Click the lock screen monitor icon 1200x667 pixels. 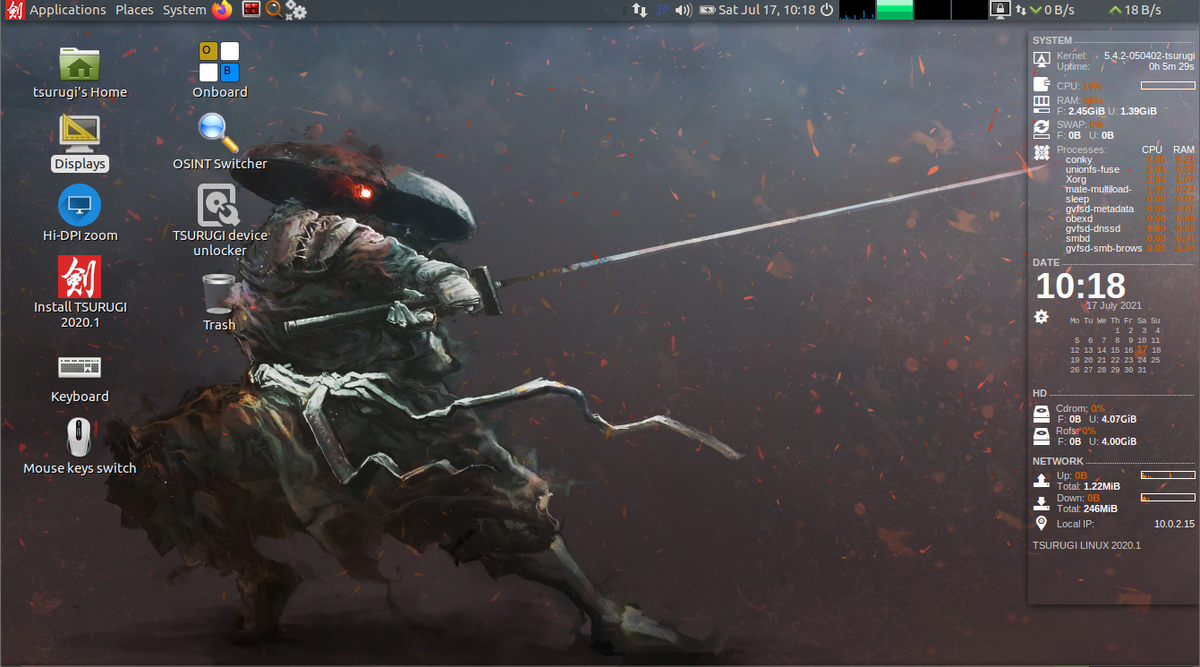pos(998,10)
